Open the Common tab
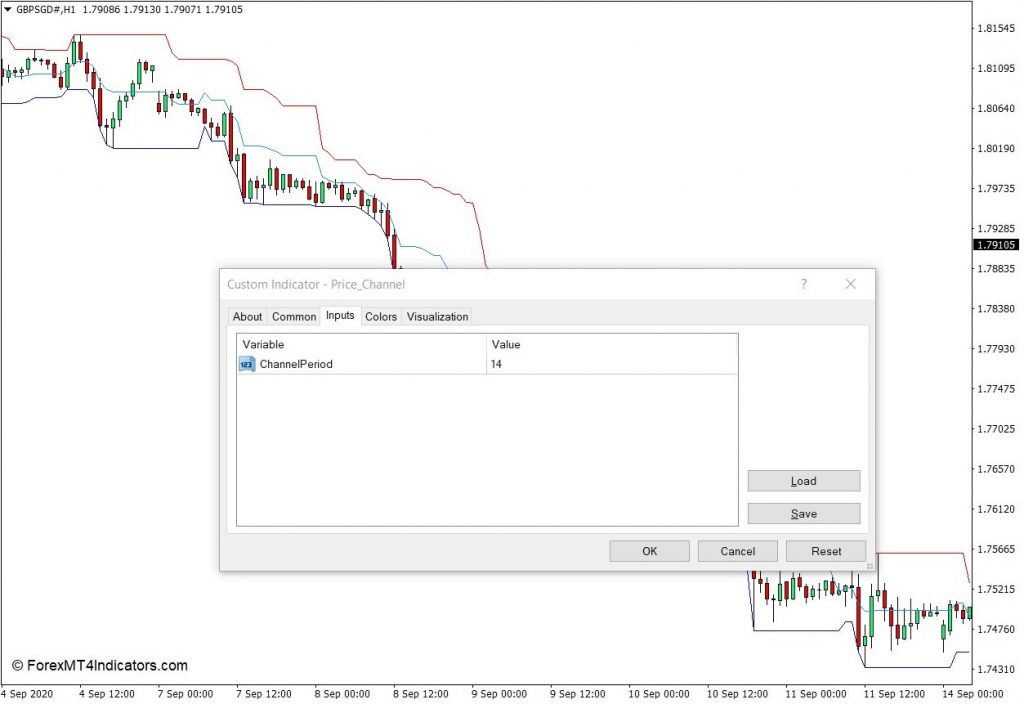The height and width of the screenshot is (704, 1024). click(x=294, y=317)
